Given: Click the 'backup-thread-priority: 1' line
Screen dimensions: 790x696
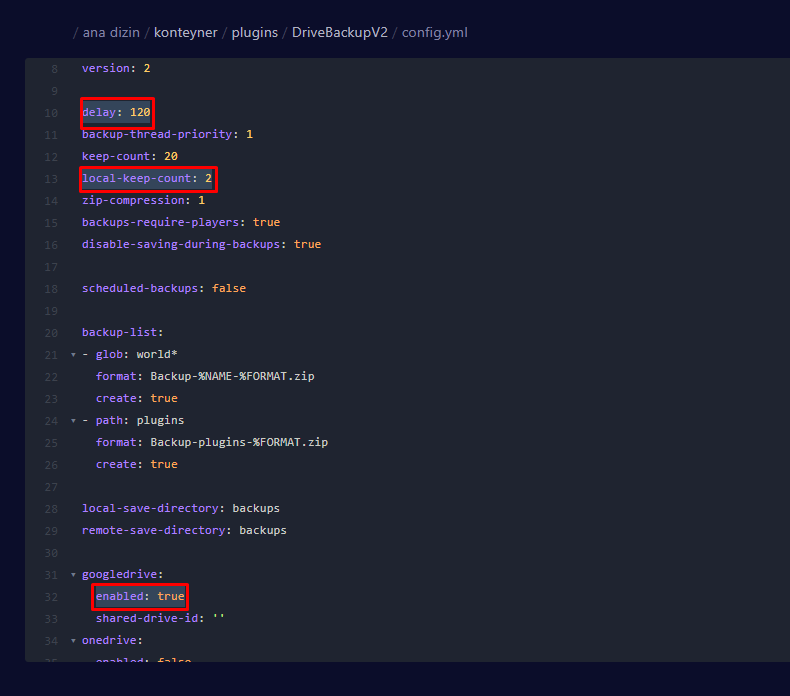Looking at the screenshot, I should [x=167, y=135].
